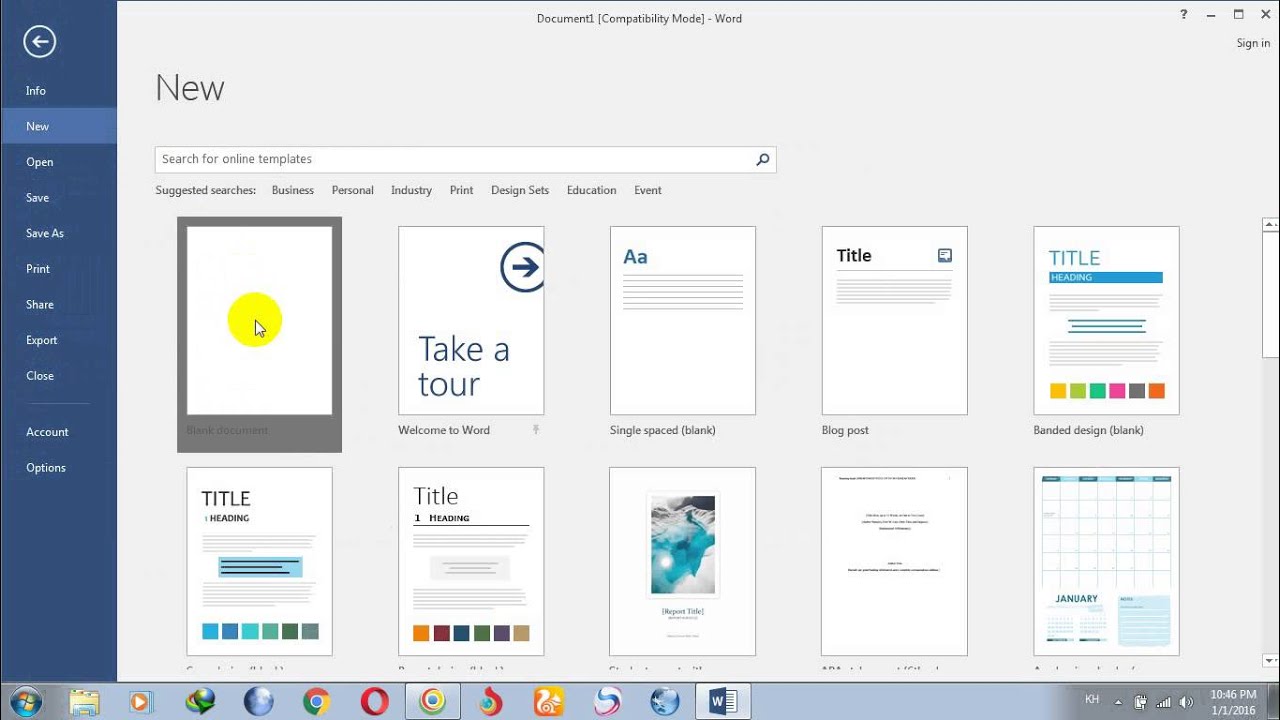Select the Title template with orange swatches
The width and height of the screenshot is (1280, 720).
471,561
